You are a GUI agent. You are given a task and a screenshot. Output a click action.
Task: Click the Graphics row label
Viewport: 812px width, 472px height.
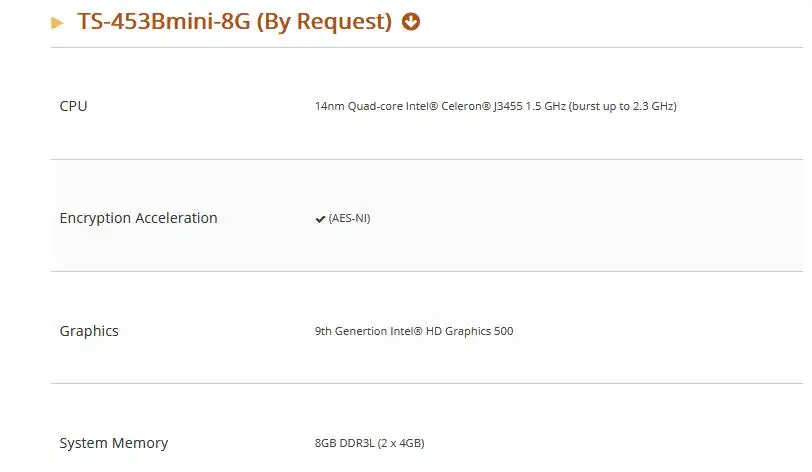tap(89, 331)
